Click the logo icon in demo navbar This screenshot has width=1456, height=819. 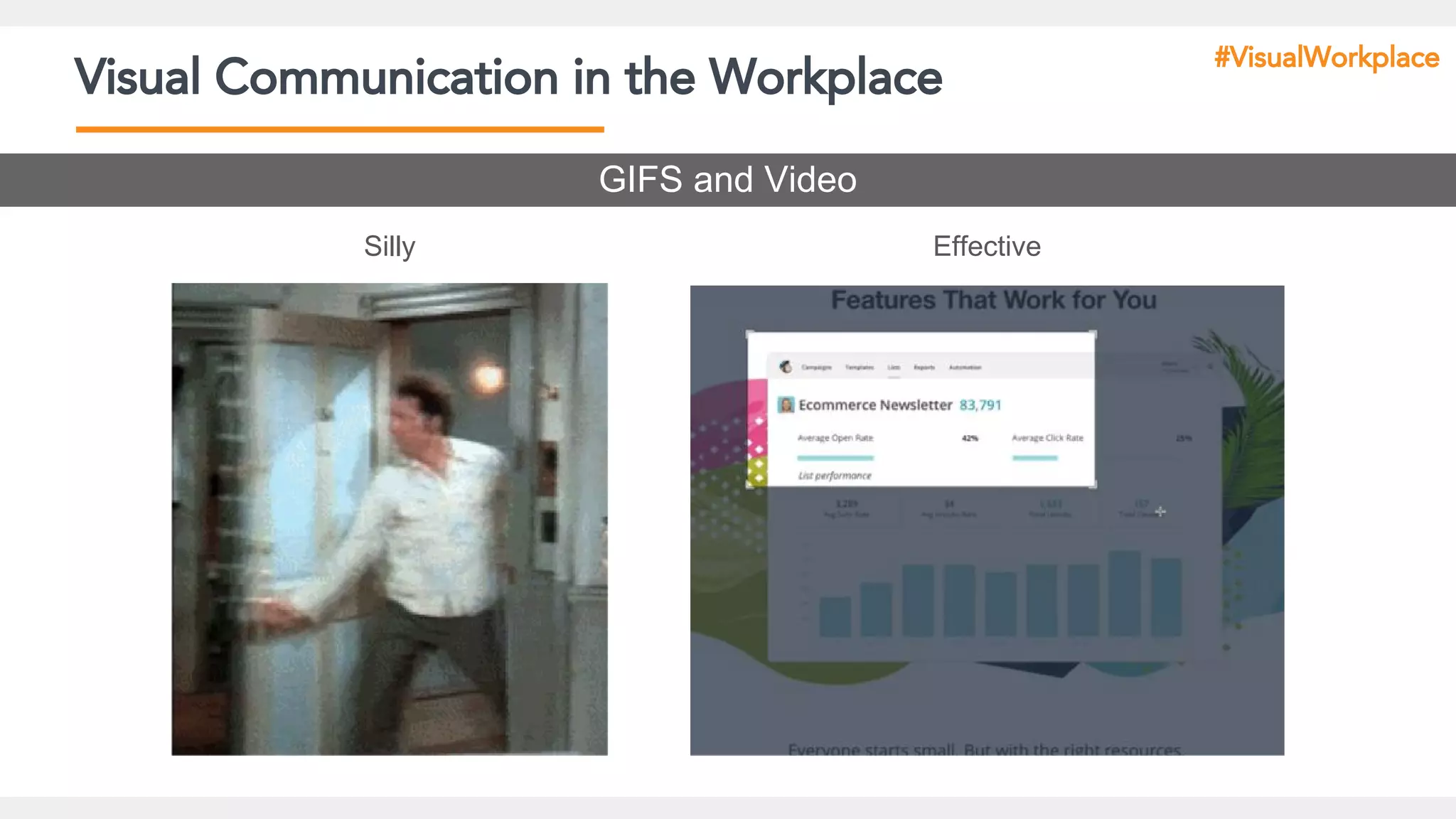click(786, 367)
